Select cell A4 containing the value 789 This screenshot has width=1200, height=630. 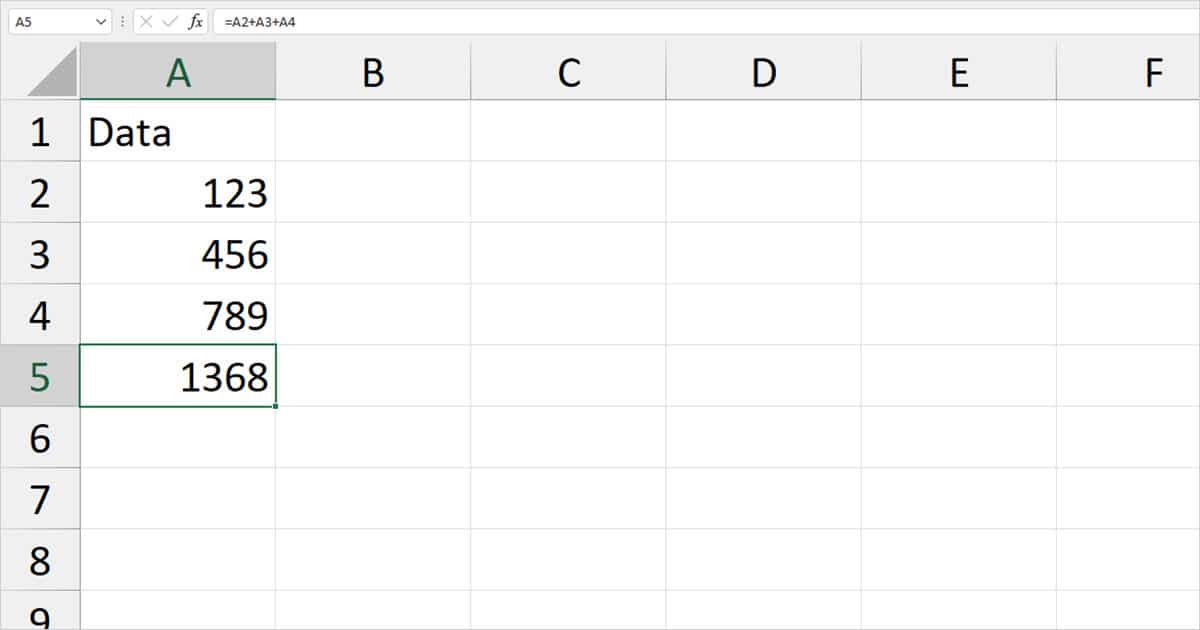pyautogui.click(x=177, y=314)
